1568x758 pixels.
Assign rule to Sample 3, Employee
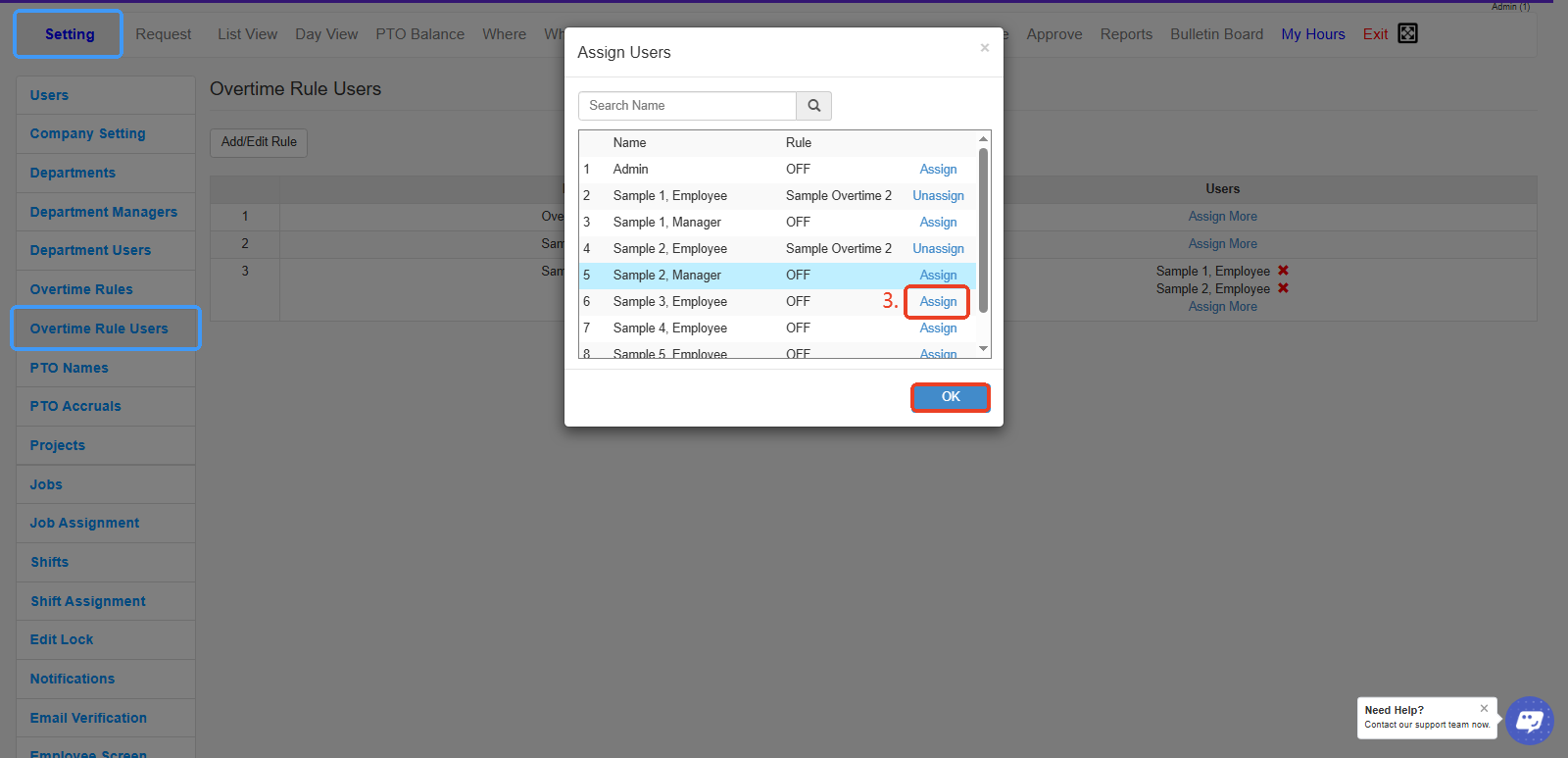(x=938, y=302)
